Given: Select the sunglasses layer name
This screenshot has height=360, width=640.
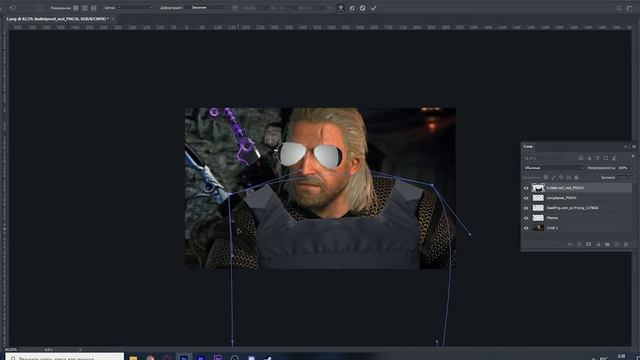Looking at the screenshot, I should click(562, 198).
